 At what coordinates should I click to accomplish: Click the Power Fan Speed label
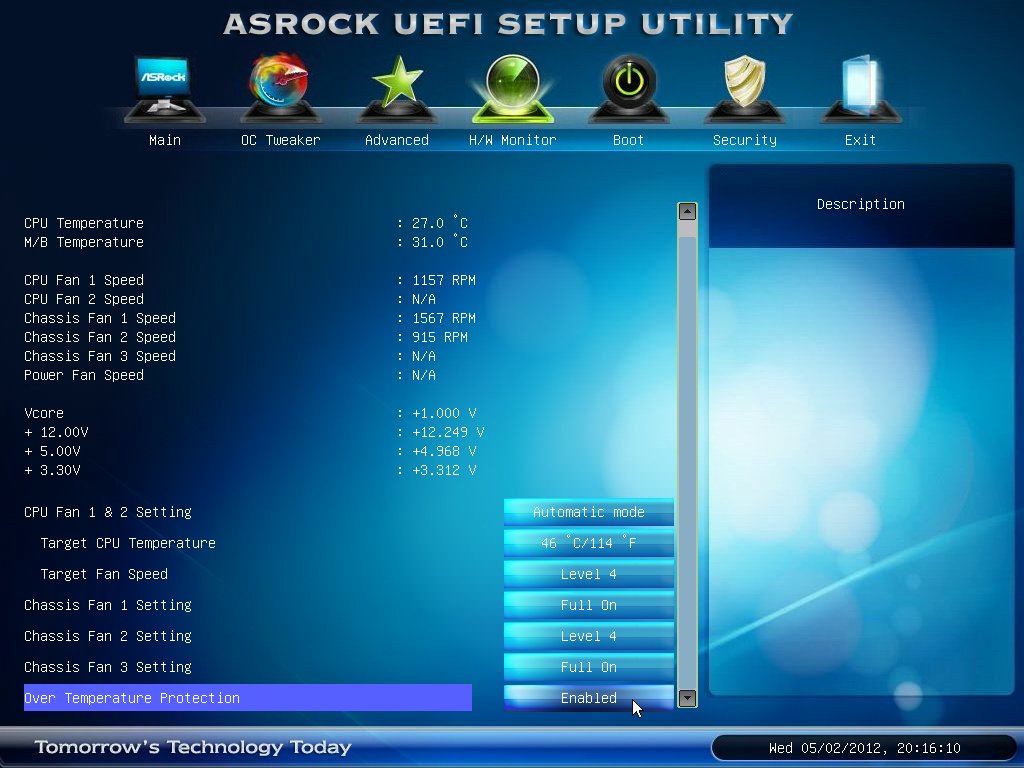click(84, 375)
